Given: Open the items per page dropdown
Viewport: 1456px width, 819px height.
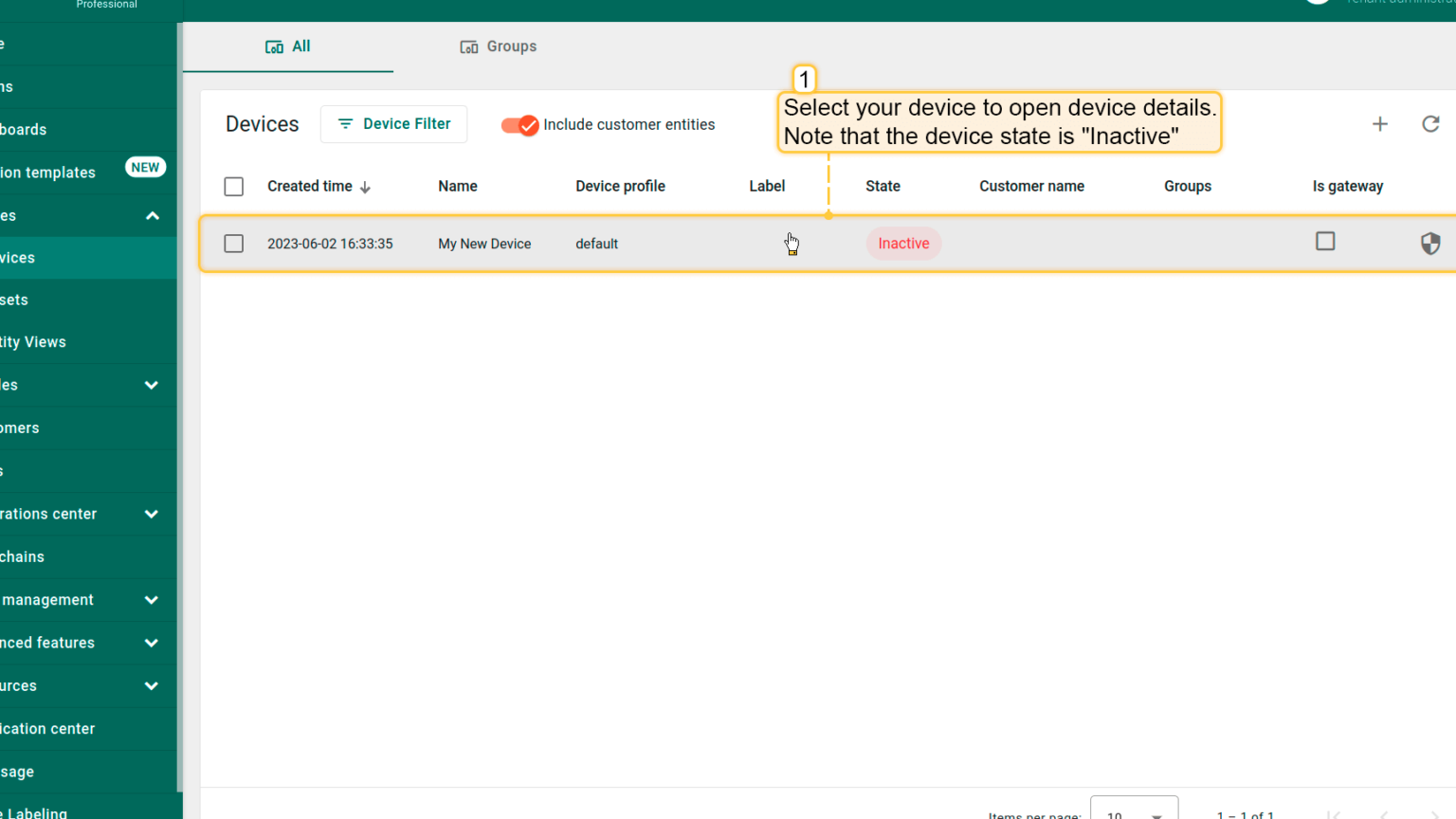Looking at the screenshot, I should [1134, 809].
